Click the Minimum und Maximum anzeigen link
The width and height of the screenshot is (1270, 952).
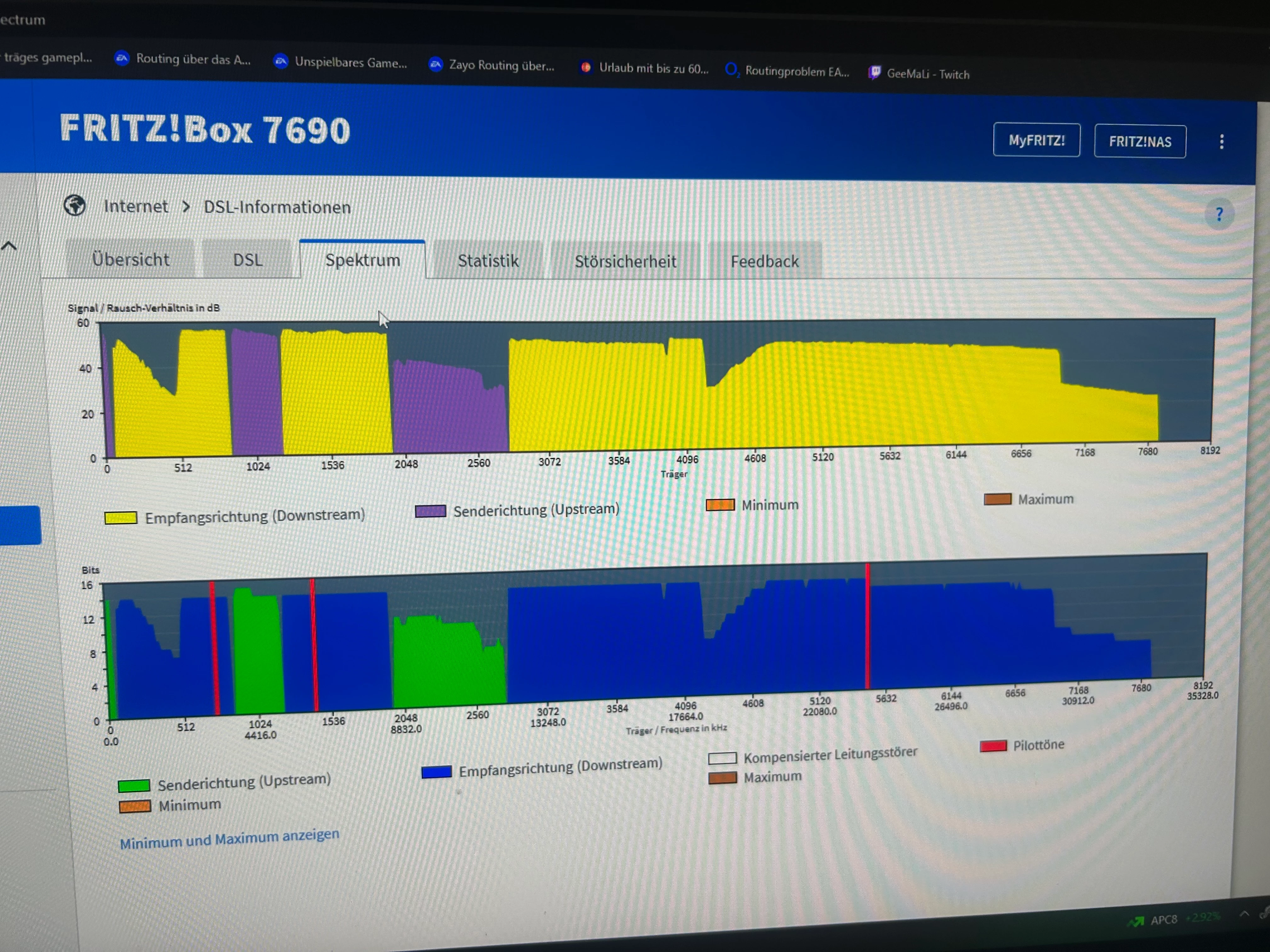(230, 838)
